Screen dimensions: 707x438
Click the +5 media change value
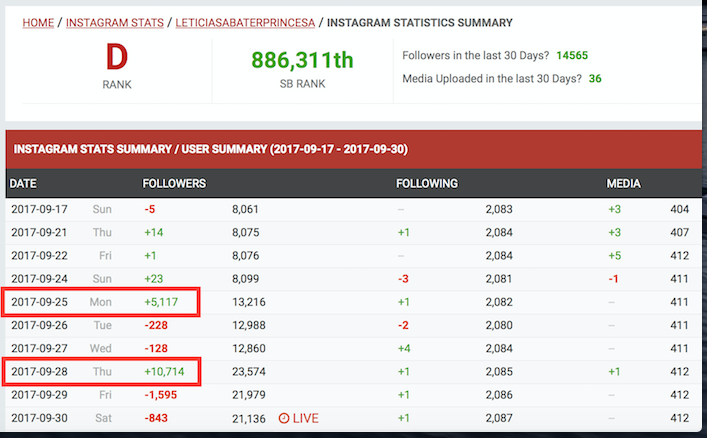click(615, 256)
